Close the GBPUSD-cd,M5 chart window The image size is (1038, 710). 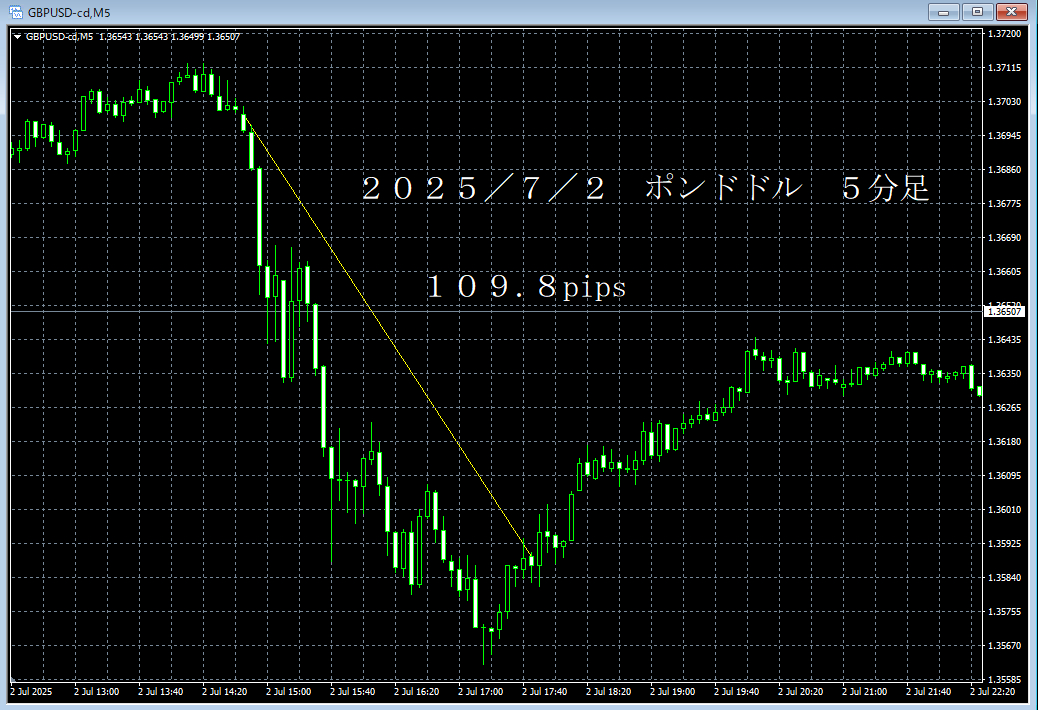(1012, 12)
